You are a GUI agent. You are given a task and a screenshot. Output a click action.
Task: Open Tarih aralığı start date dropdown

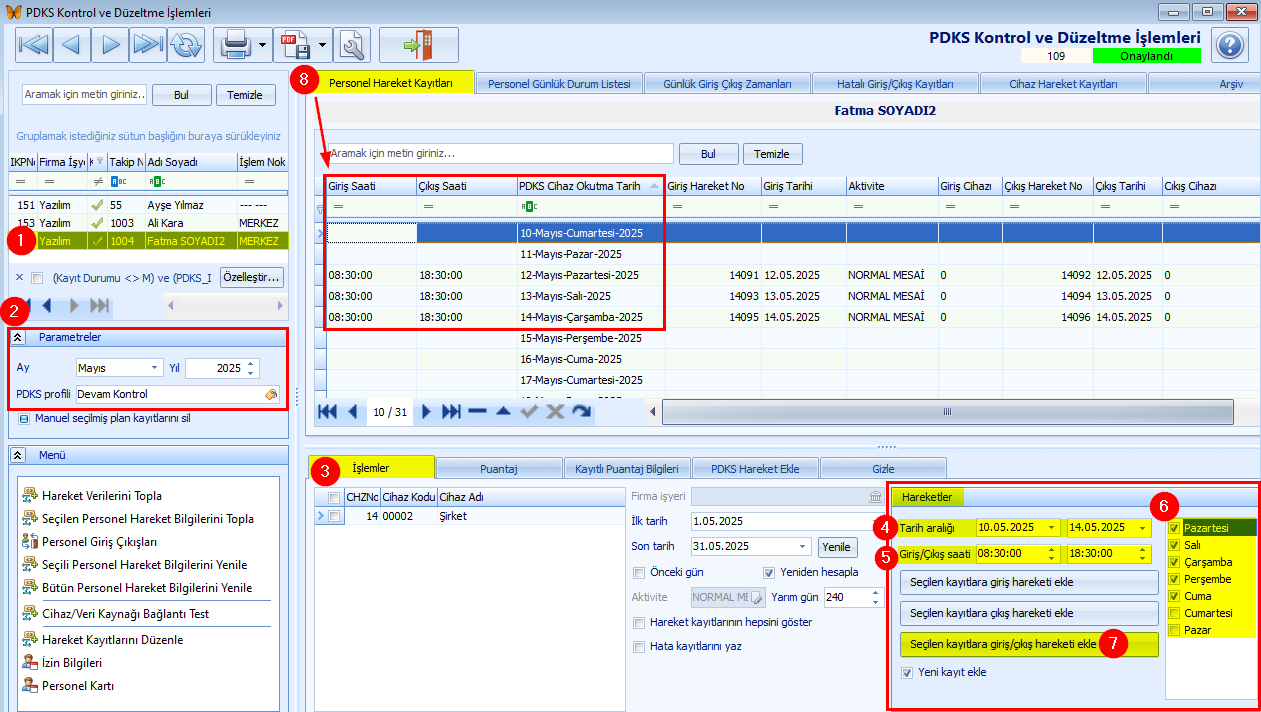pyautogui.click(x=1051, y=528)
